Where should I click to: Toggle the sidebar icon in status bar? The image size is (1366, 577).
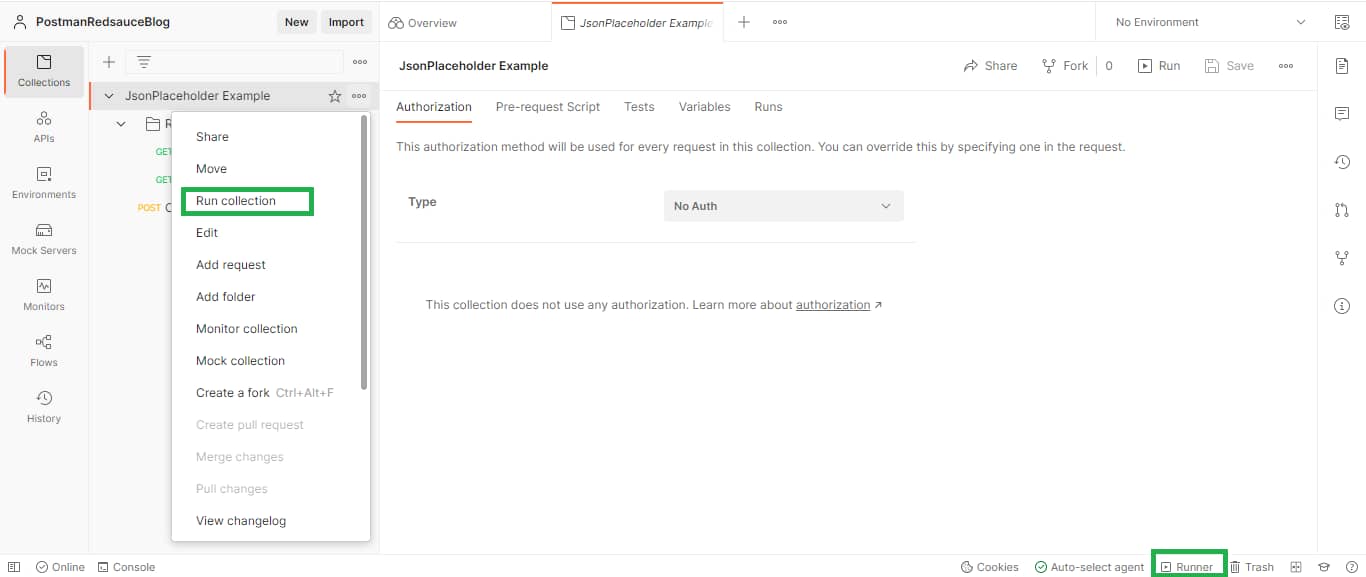(14, 567)
